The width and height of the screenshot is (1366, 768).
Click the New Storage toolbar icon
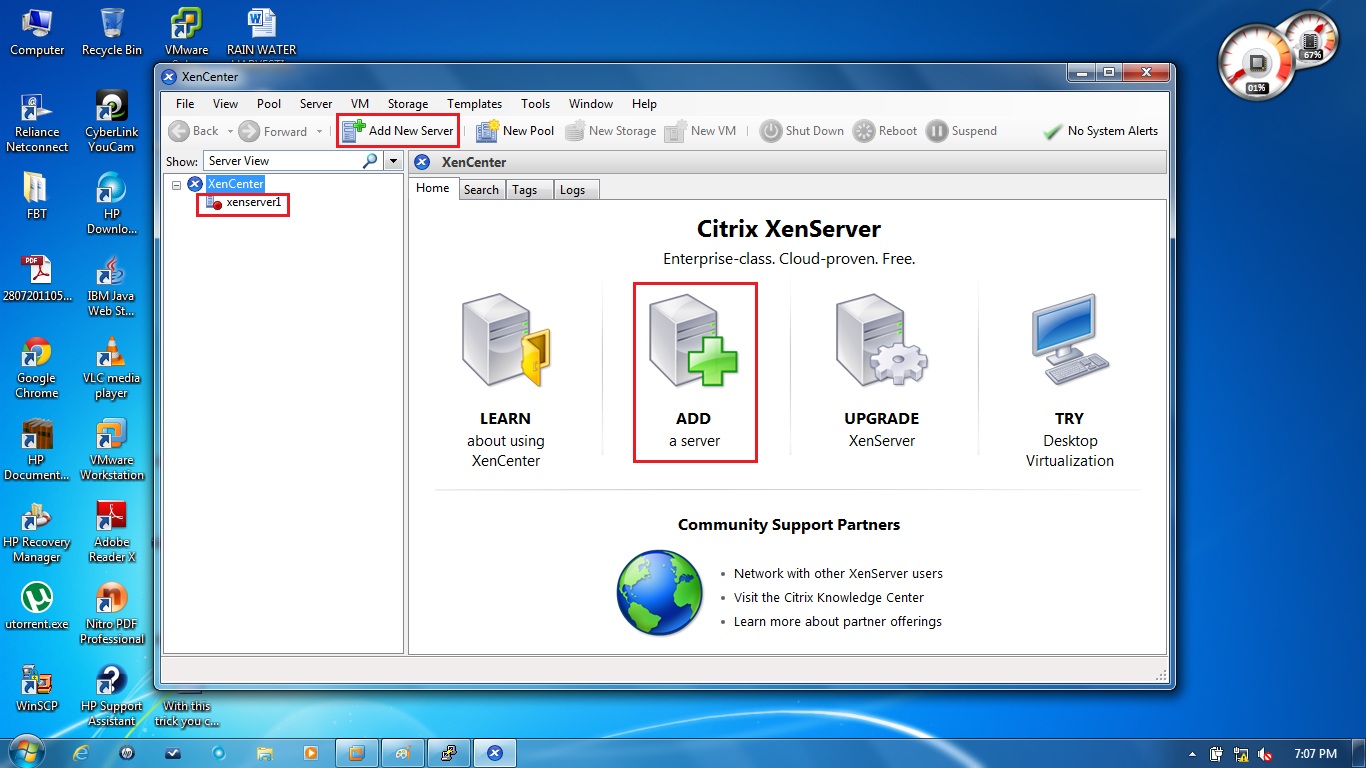(574, 131)
